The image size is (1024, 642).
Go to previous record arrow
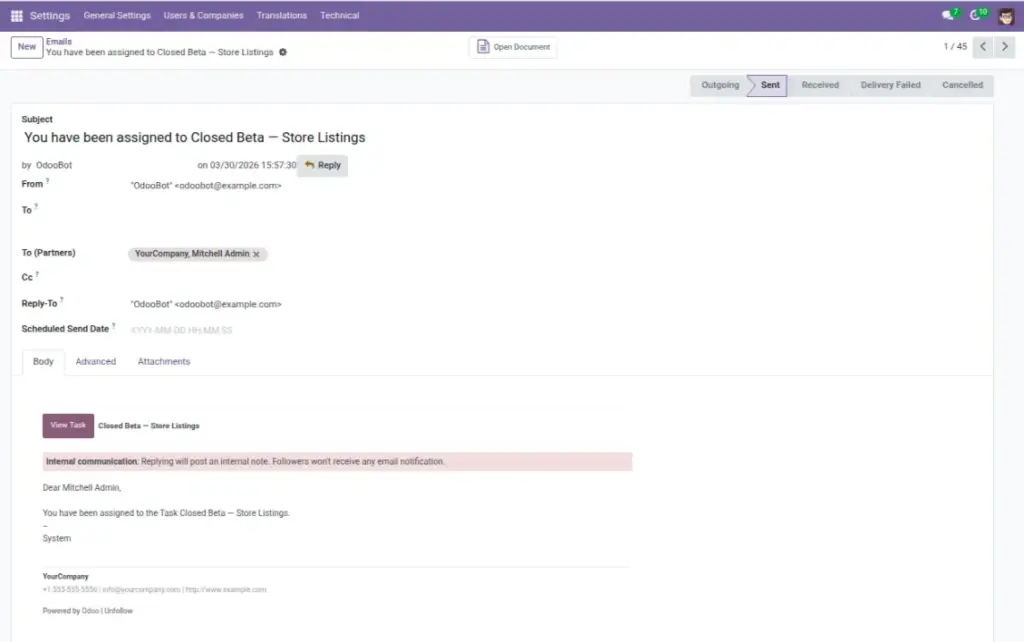[983, 47]
